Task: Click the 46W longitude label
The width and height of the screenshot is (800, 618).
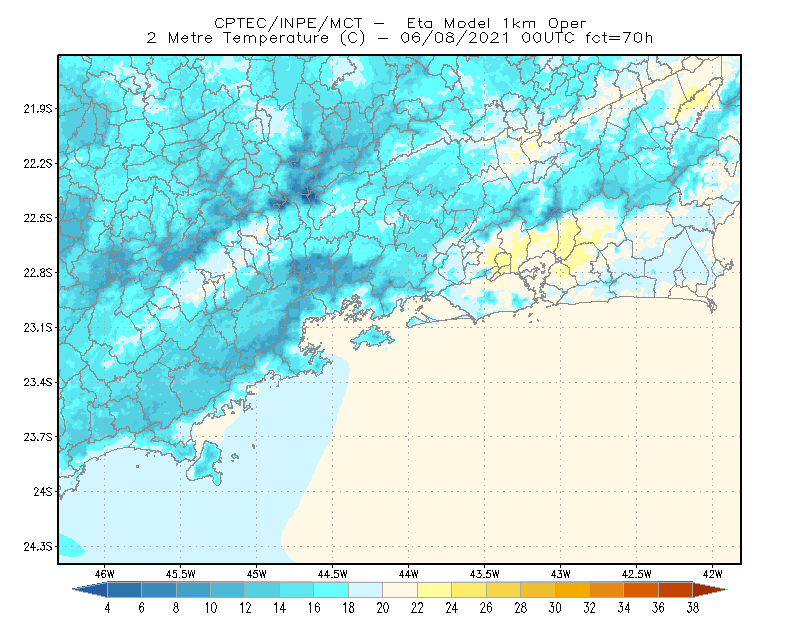Action: (x=104, y=574)
